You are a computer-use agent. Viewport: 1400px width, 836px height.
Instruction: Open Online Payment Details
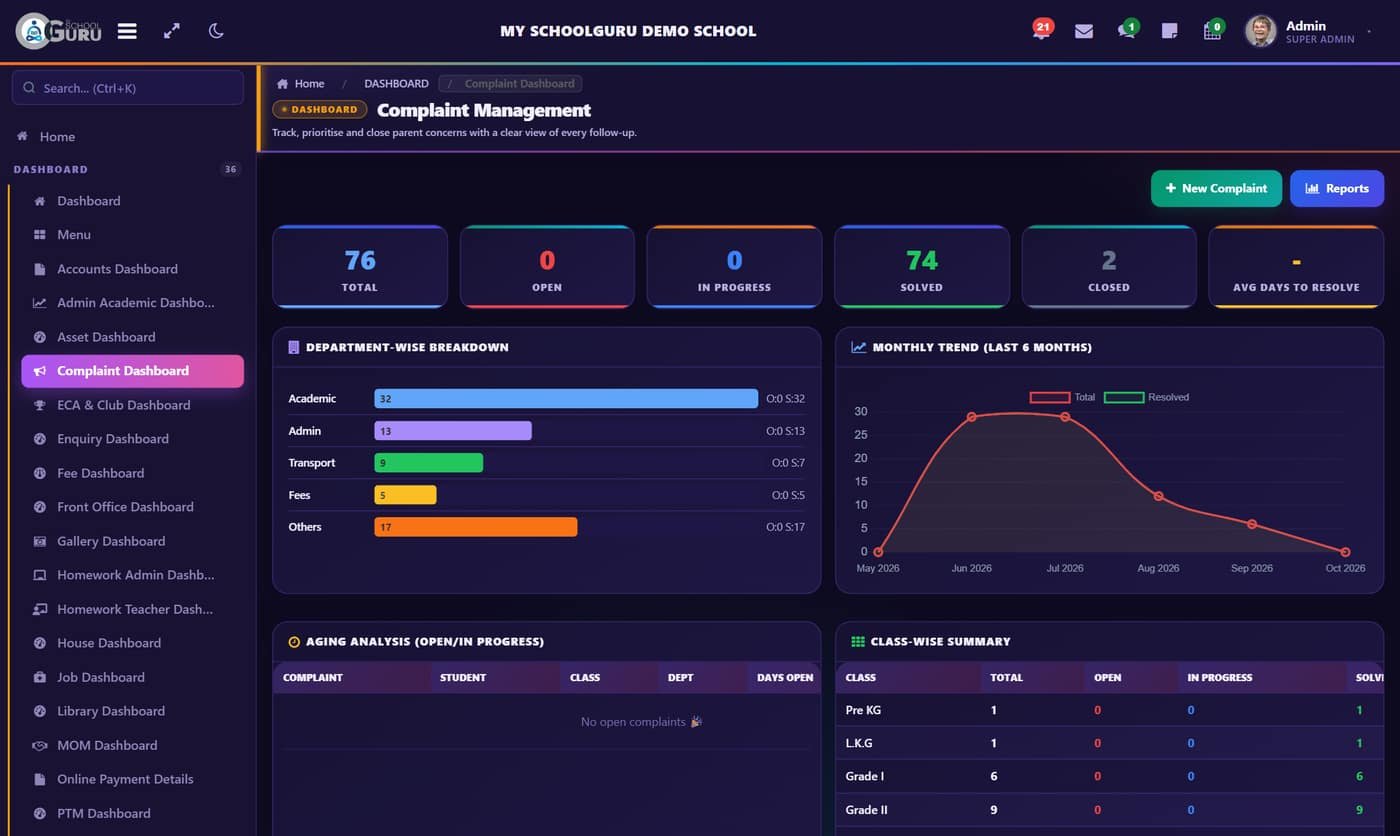coord(132,779)
